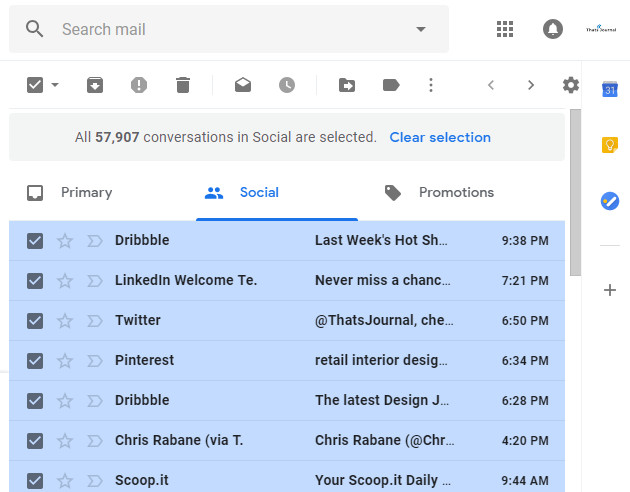Click the vertical scrollbar thumb
This screenshot has width=630, height=492.
[575, 192]
